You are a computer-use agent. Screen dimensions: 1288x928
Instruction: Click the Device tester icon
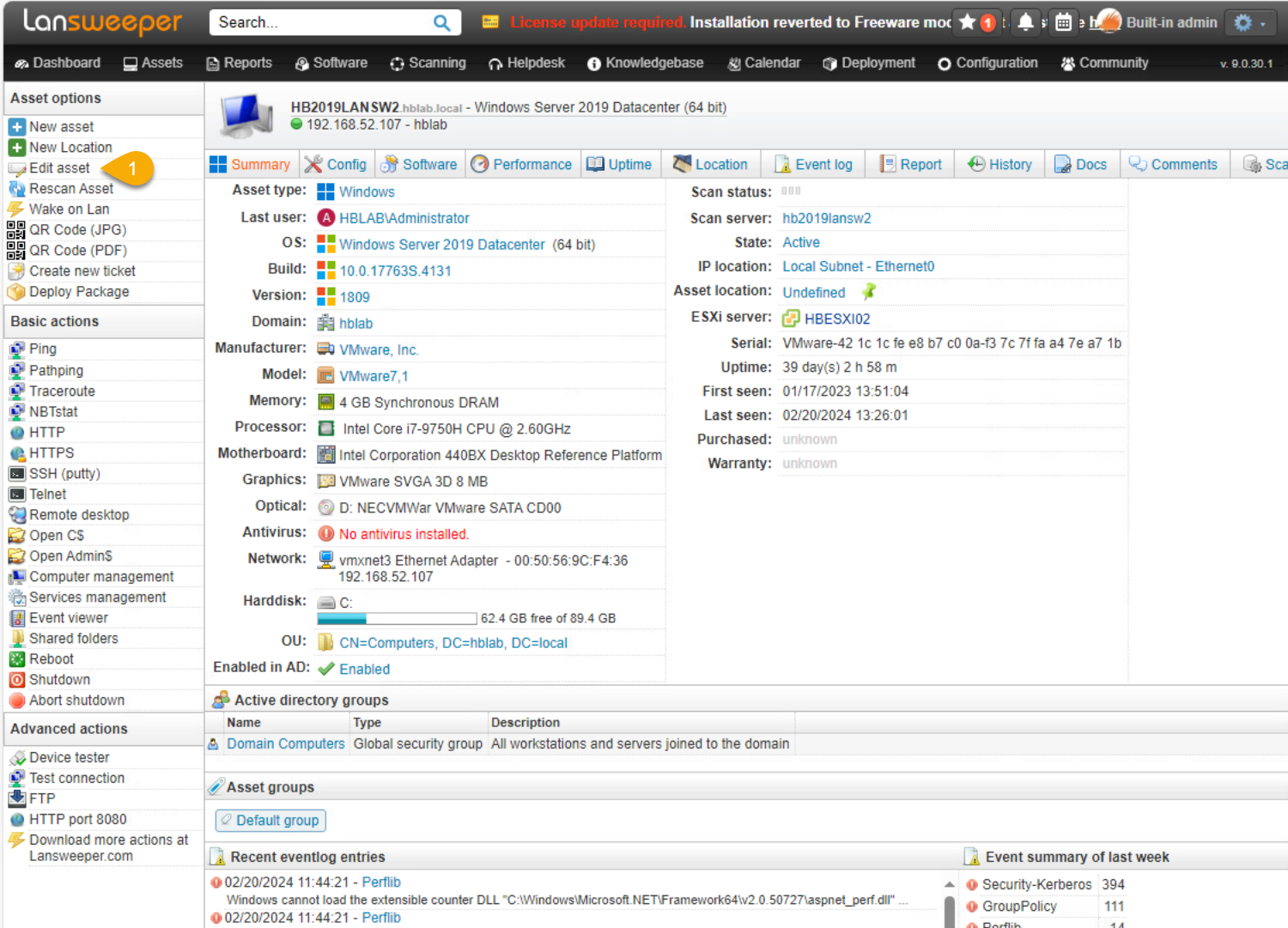click(16, 758)
